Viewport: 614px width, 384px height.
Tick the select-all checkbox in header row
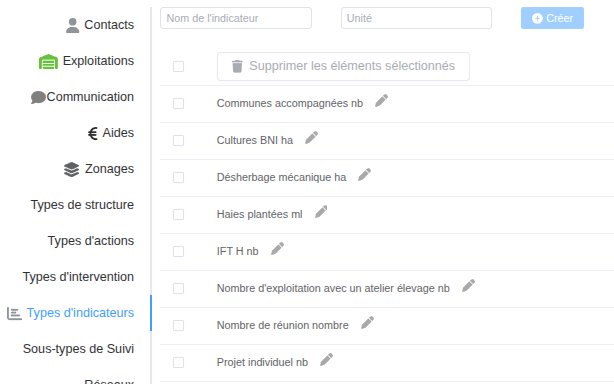pyautogui.click(x=179, y=67)
